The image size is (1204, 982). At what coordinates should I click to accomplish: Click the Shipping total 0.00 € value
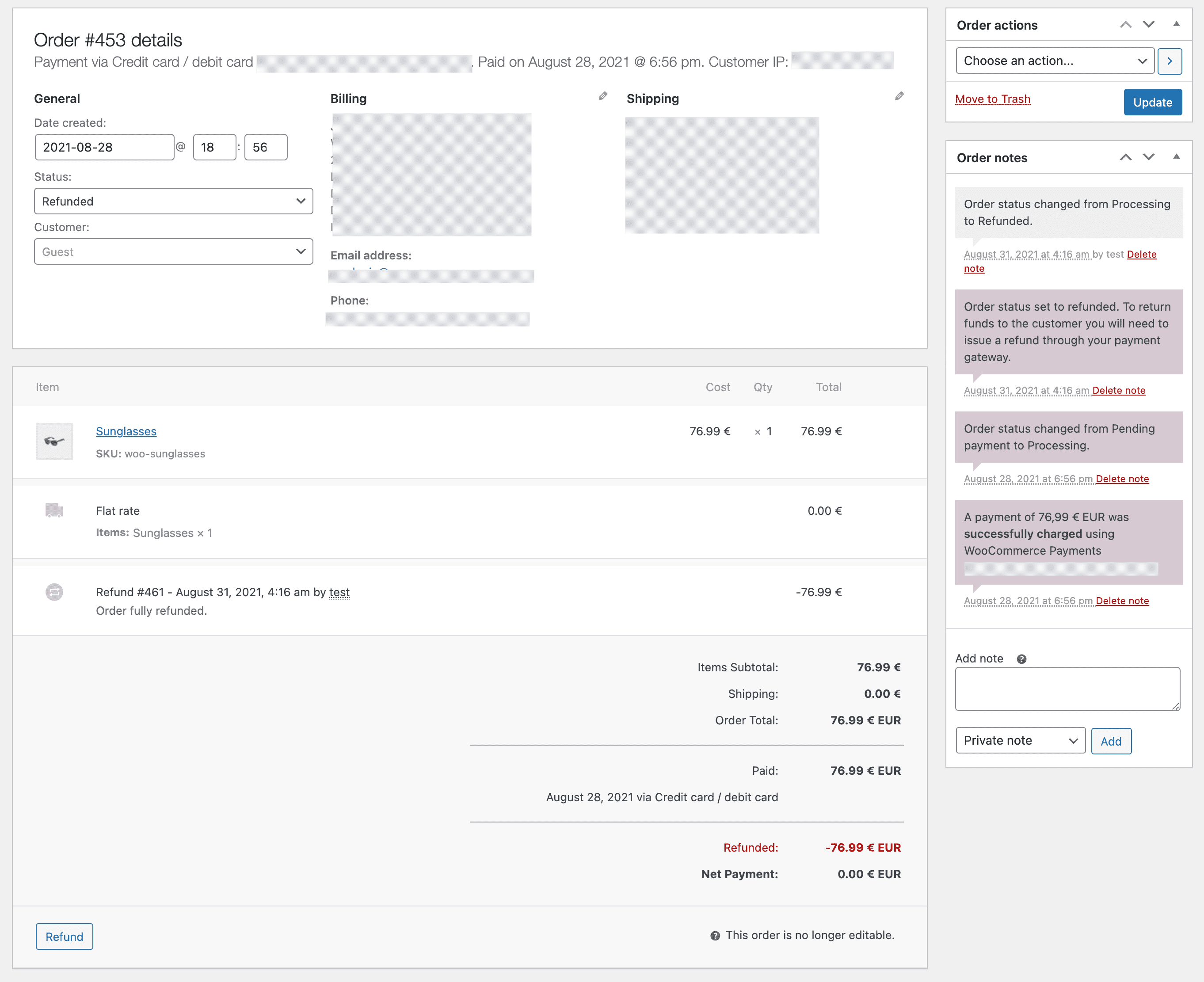(882, 693)
